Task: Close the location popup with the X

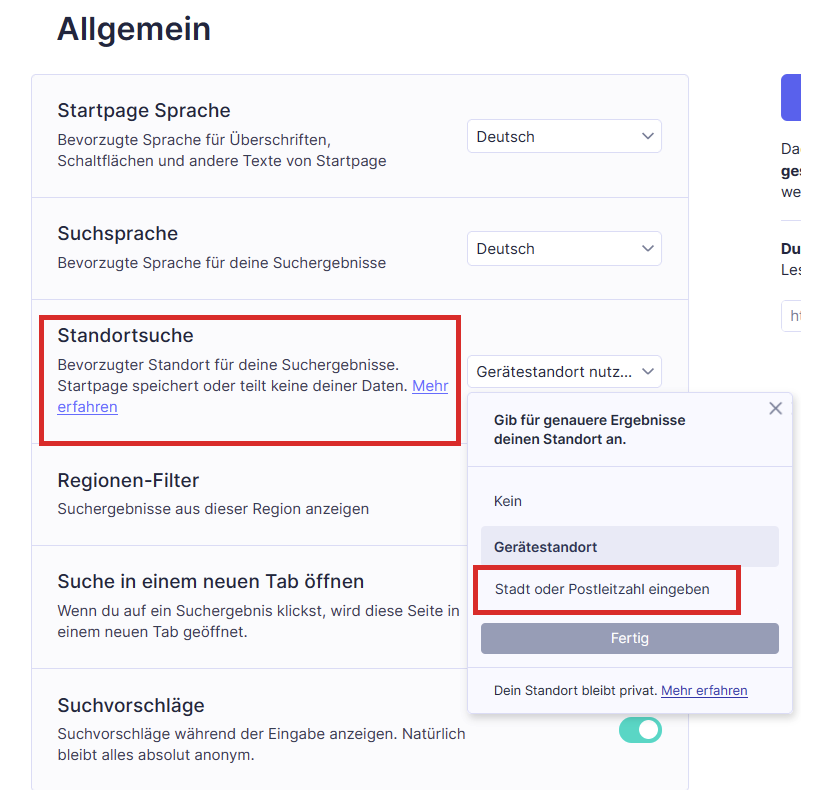Action: (x=775, y=408)
